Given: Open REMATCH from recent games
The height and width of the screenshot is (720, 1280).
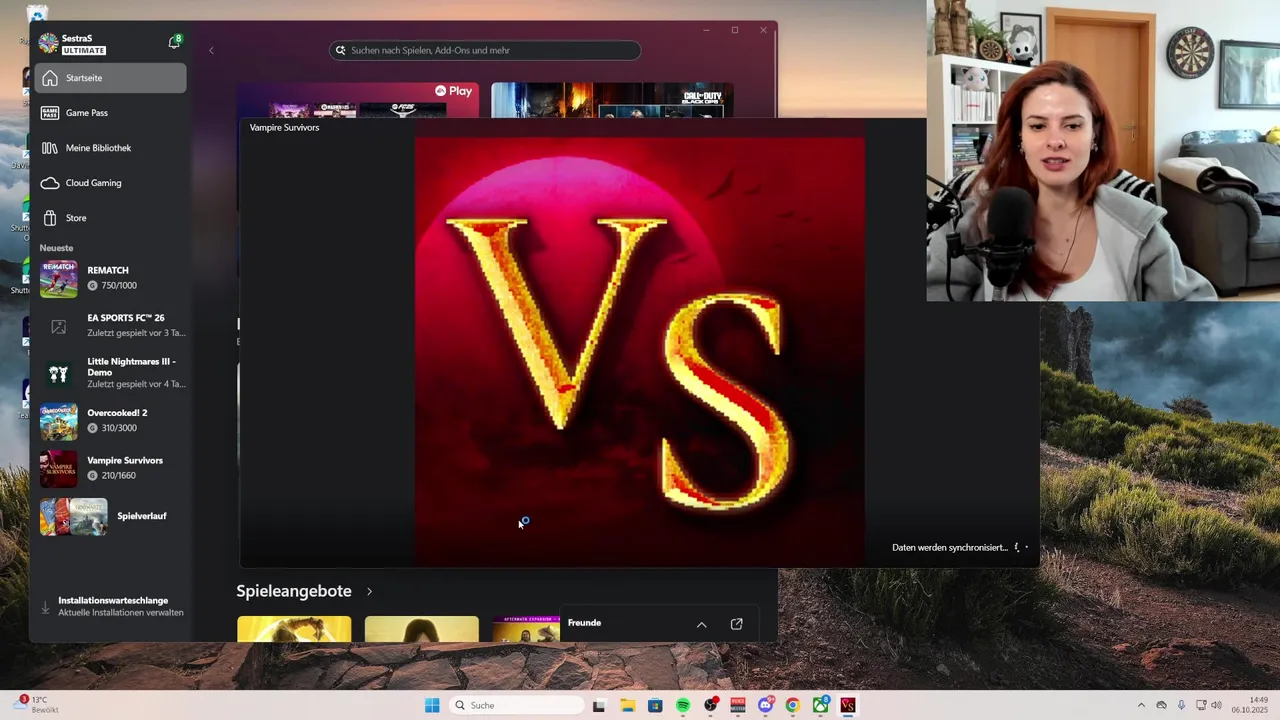Looking at the screenshot, I should pyautogui.click(x=112, y=278).
